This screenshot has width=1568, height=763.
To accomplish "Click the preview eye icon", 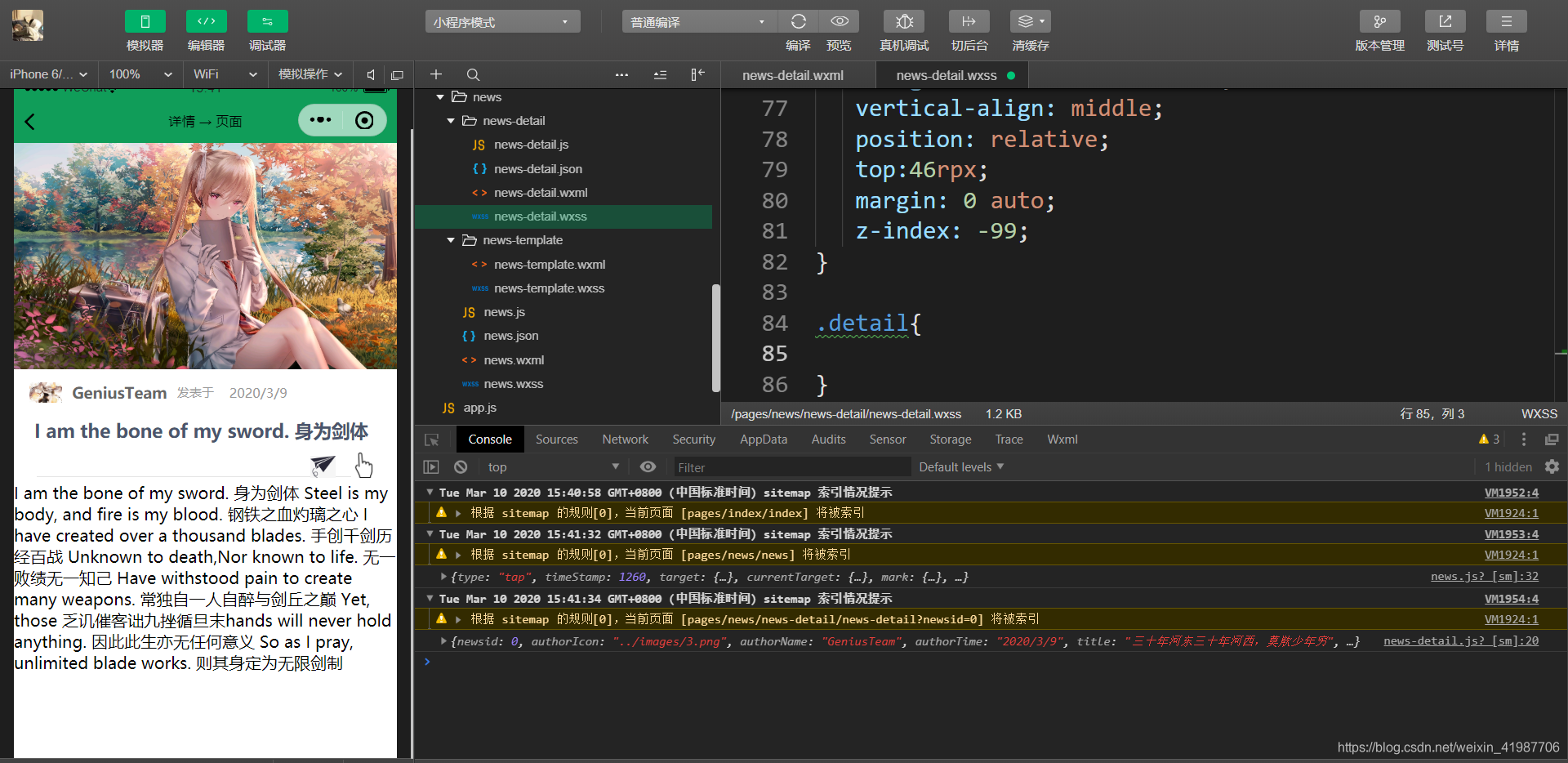I will (840, 21).
